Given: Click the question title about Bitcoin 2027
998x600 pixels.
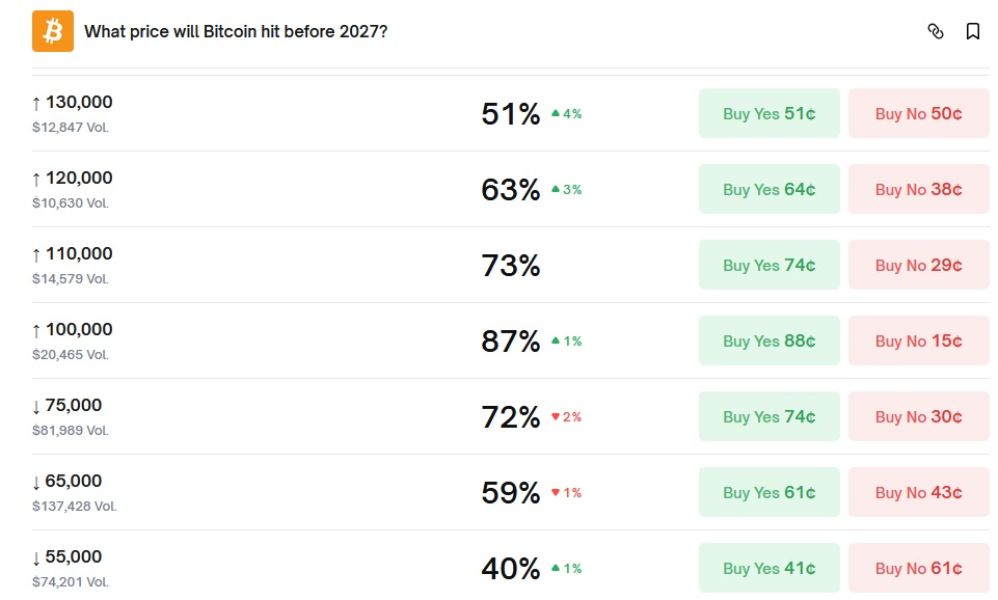Looking at the screenshot, I should 236,32.
